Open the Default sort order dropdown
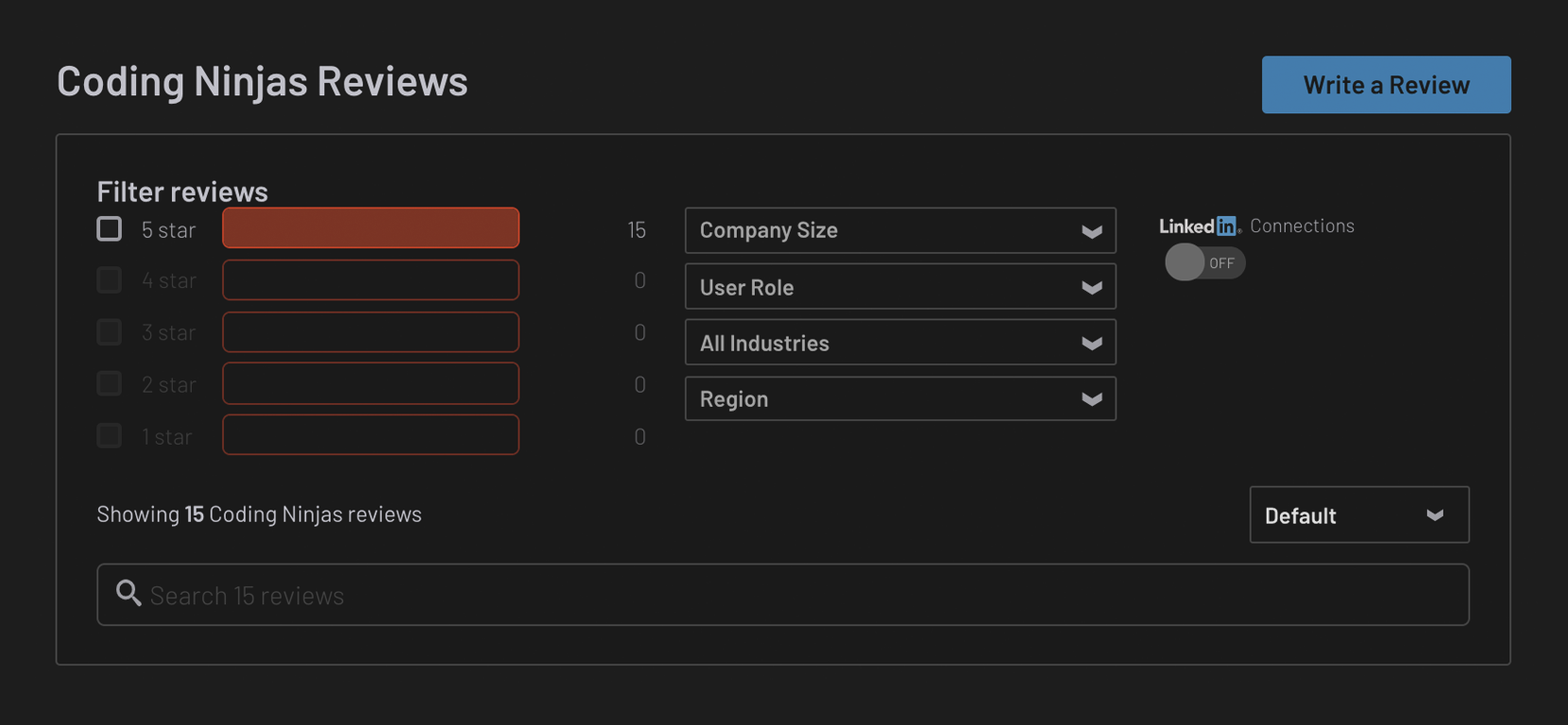 (1359, 514)
